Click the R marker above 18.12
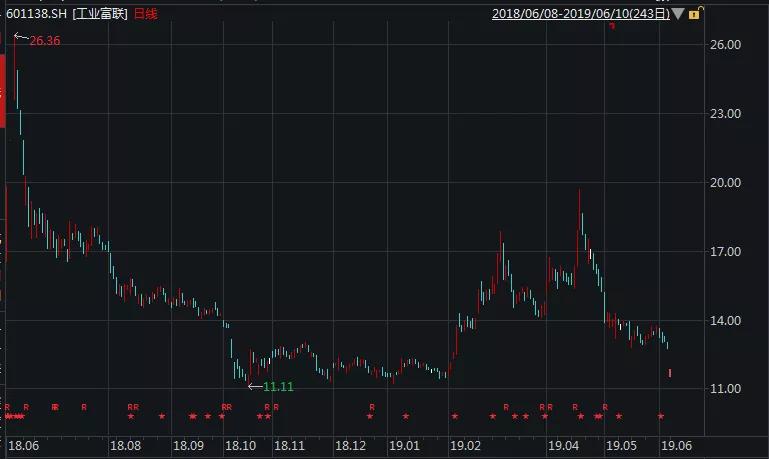This screenshot has width=769, height=459. coord(372,407)
